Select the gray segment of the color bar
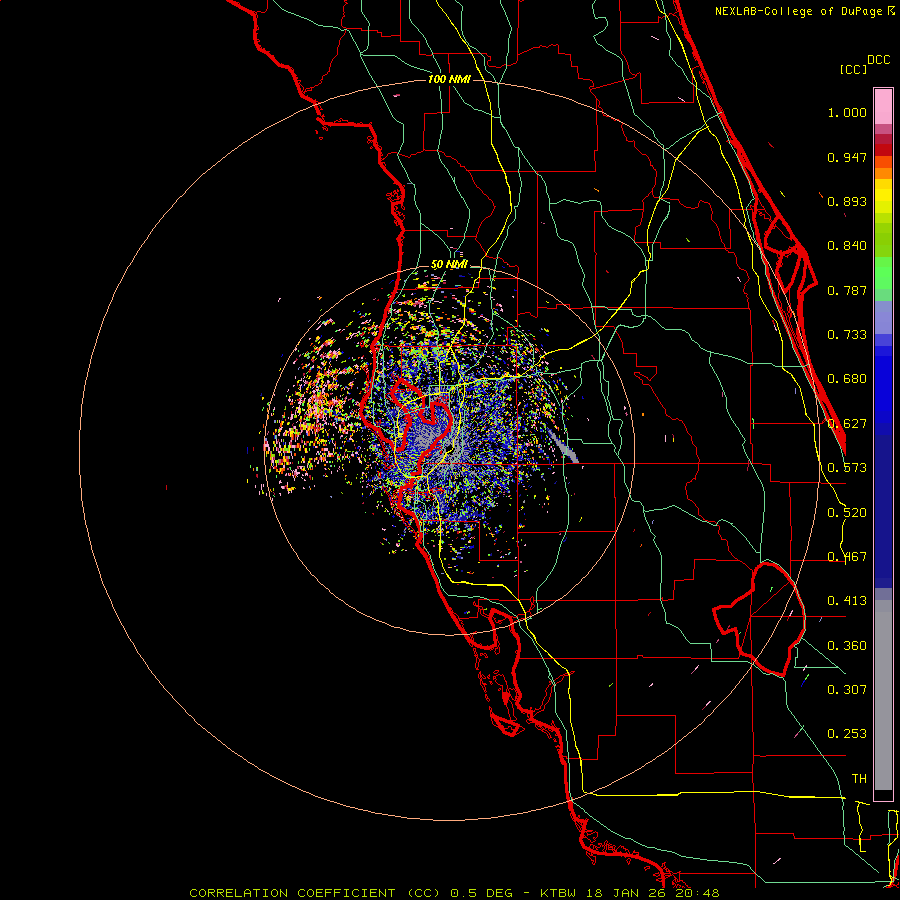This screenshot has width=900, height=900. (x=883, y=695)
